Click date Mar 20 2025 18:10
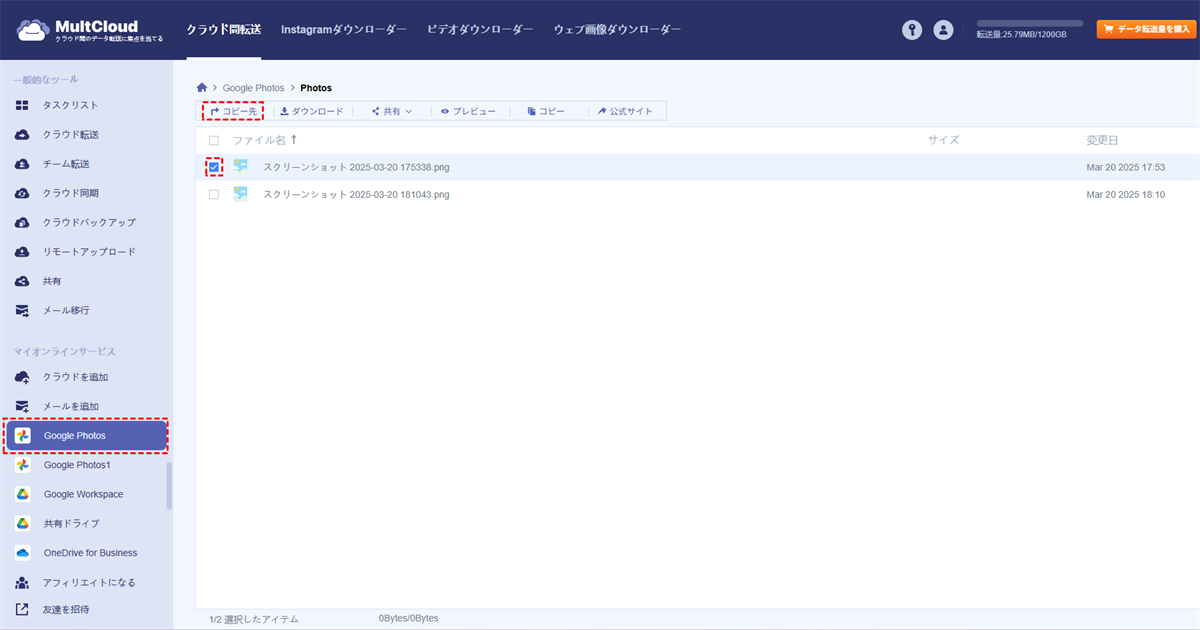 coord(1126,194)
